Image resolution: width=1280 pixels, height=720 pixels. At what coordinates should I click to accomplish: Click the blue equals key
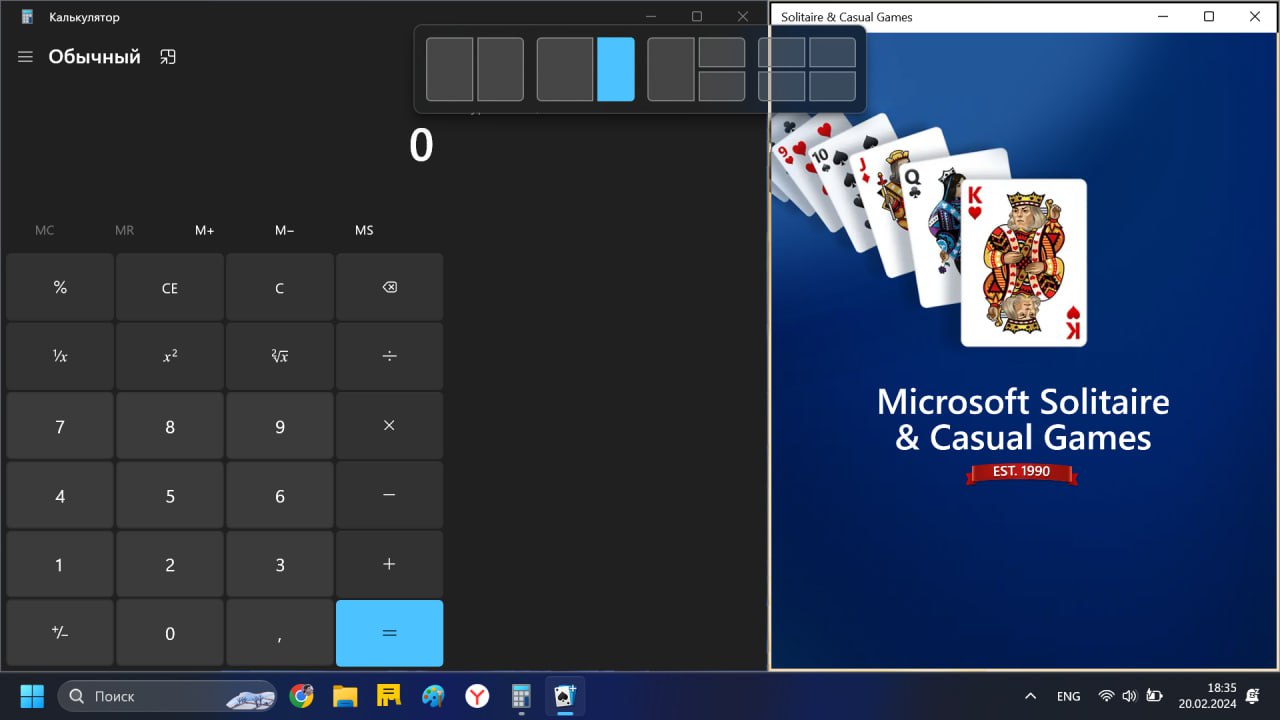tap(389, 633)
